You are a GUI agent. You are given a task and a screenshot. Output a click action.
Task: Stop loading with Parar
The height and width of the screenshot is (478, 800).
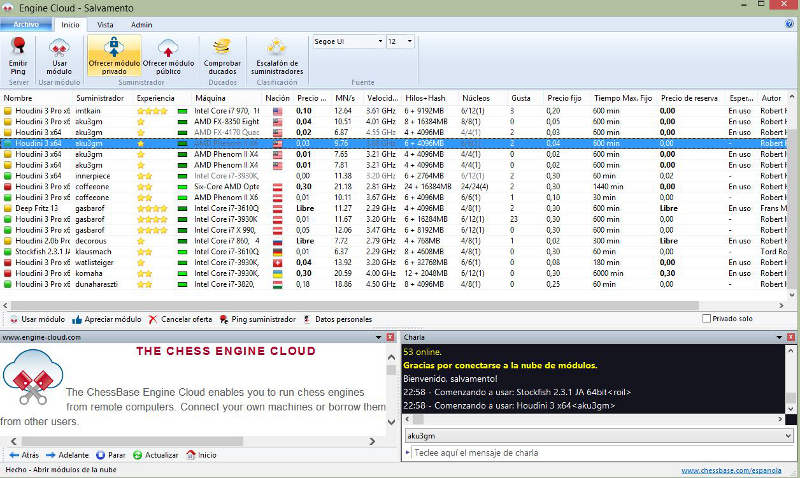click(111, 455)
